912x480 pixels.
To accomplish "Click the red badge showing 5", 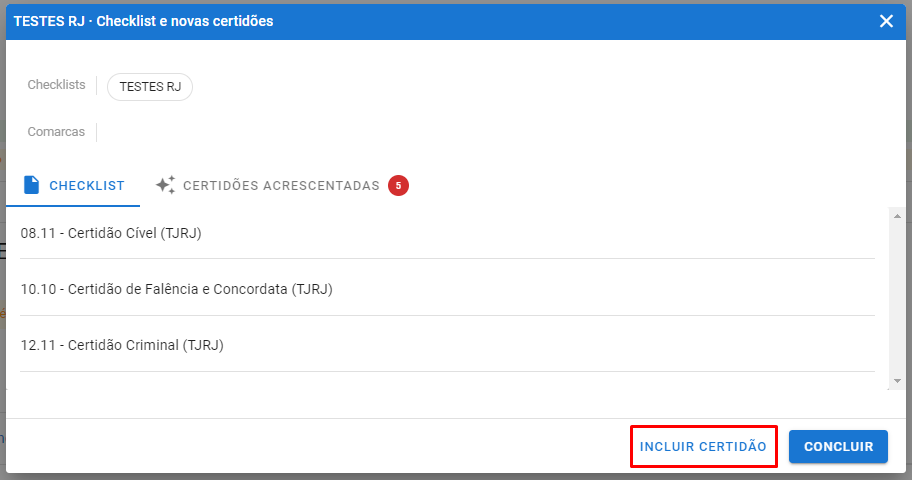I will click(398, 185).
